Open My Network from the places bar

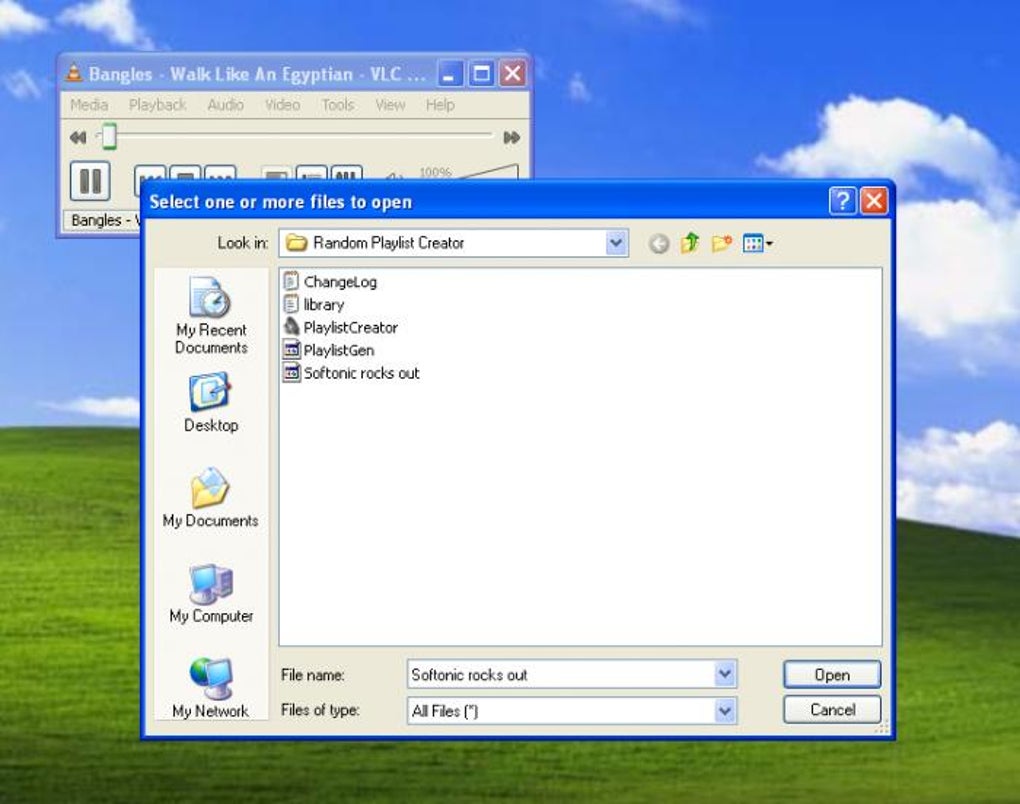pyautogui.click(x=210, y=688)
